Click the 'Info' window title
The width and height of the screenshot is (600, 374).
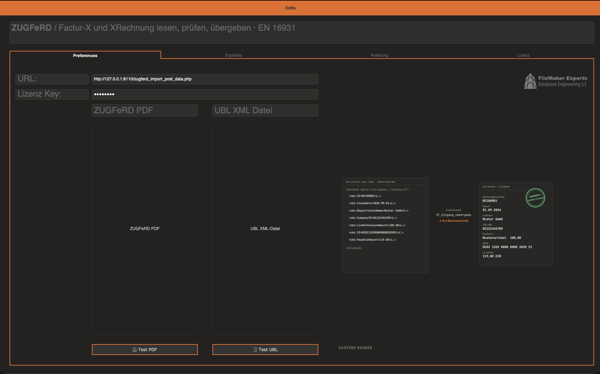(x=290, y=8)
